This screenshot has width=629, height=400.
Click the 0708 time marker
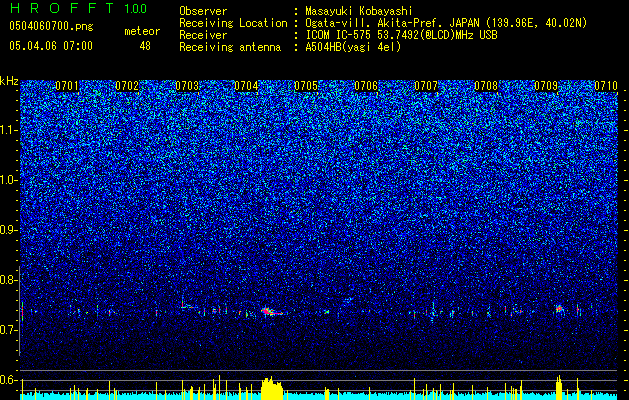(486, 86)
